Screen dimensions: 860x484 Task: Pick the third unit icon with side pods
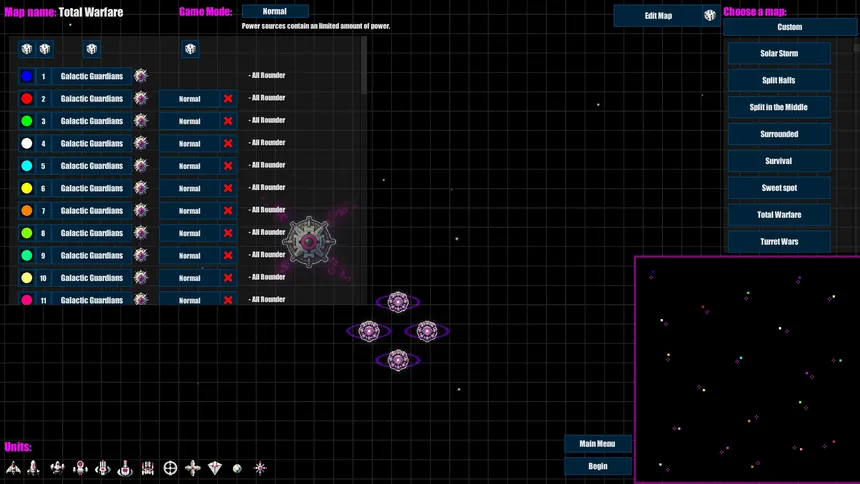[x=57, y=468]
